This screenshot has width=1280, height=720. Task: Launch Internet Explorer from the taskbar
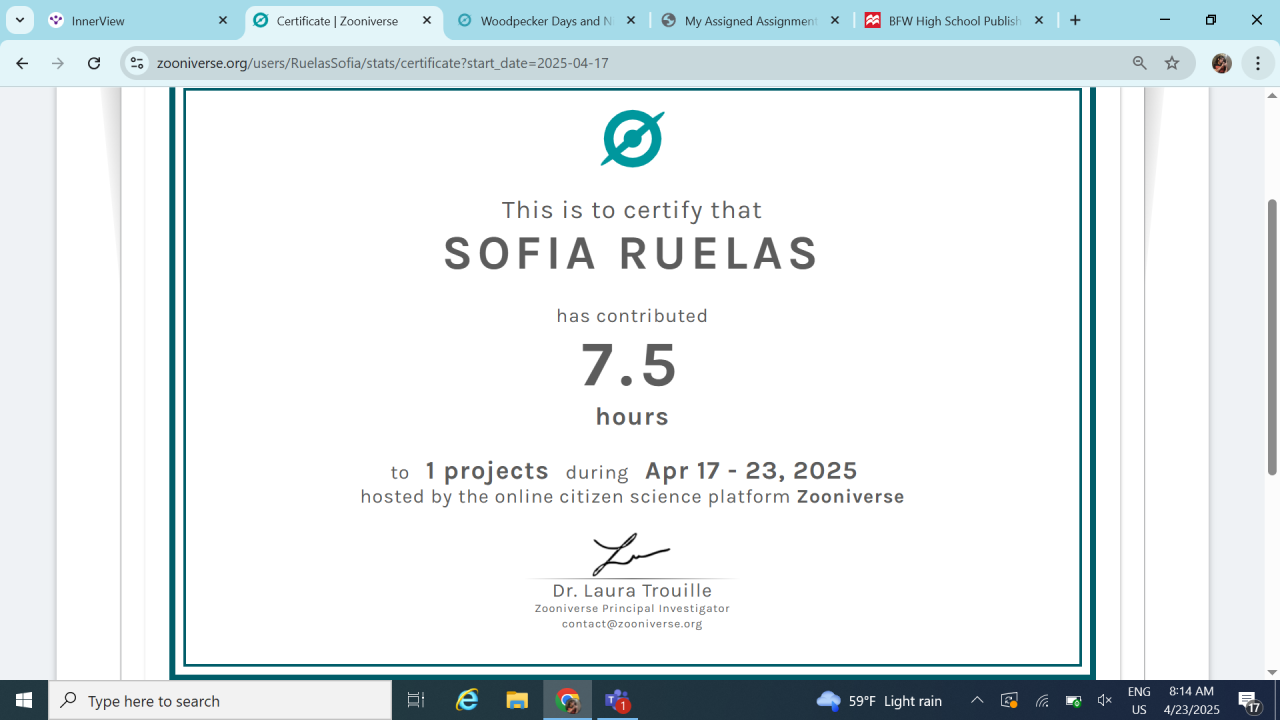pos(467,700)
